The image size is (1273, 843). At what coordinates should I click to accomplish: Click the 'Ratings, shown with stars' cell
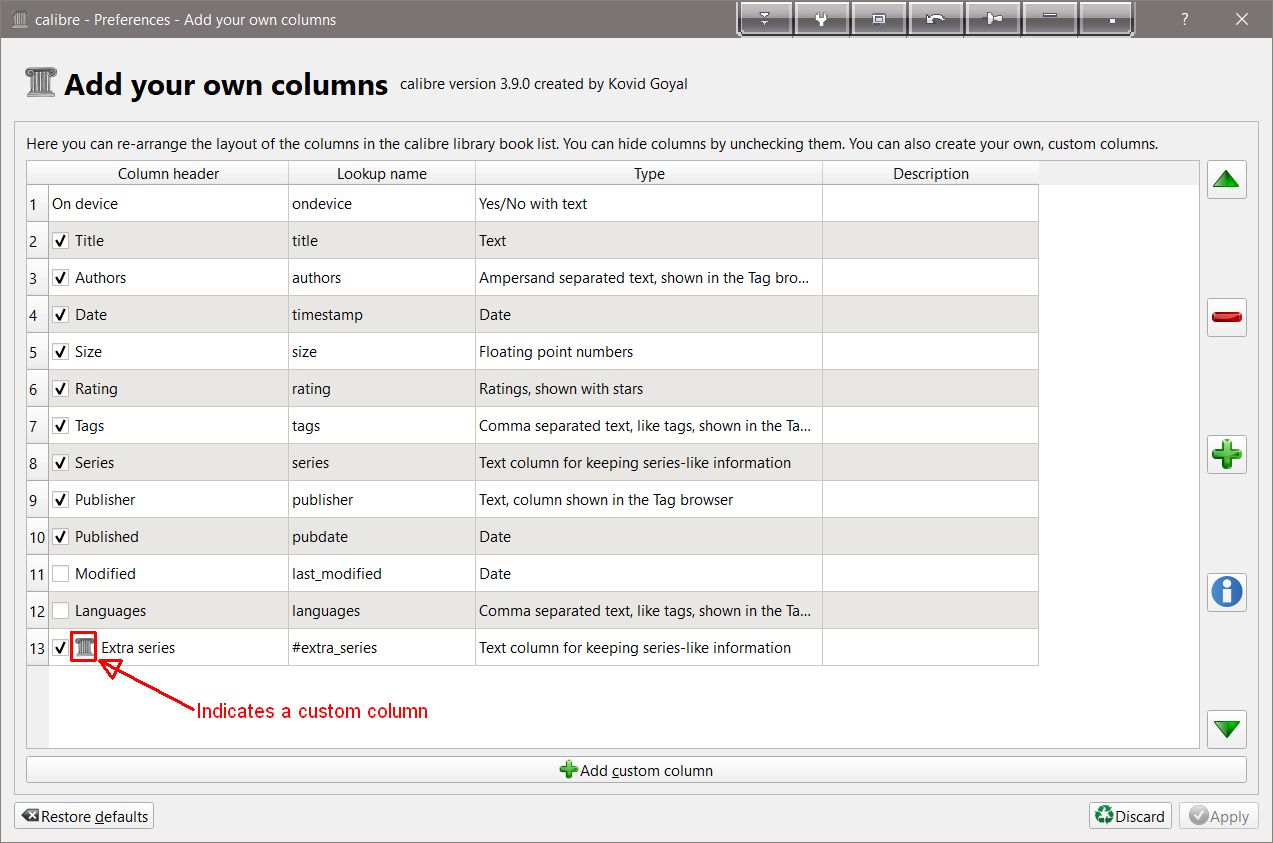click(x=649, y=389)
